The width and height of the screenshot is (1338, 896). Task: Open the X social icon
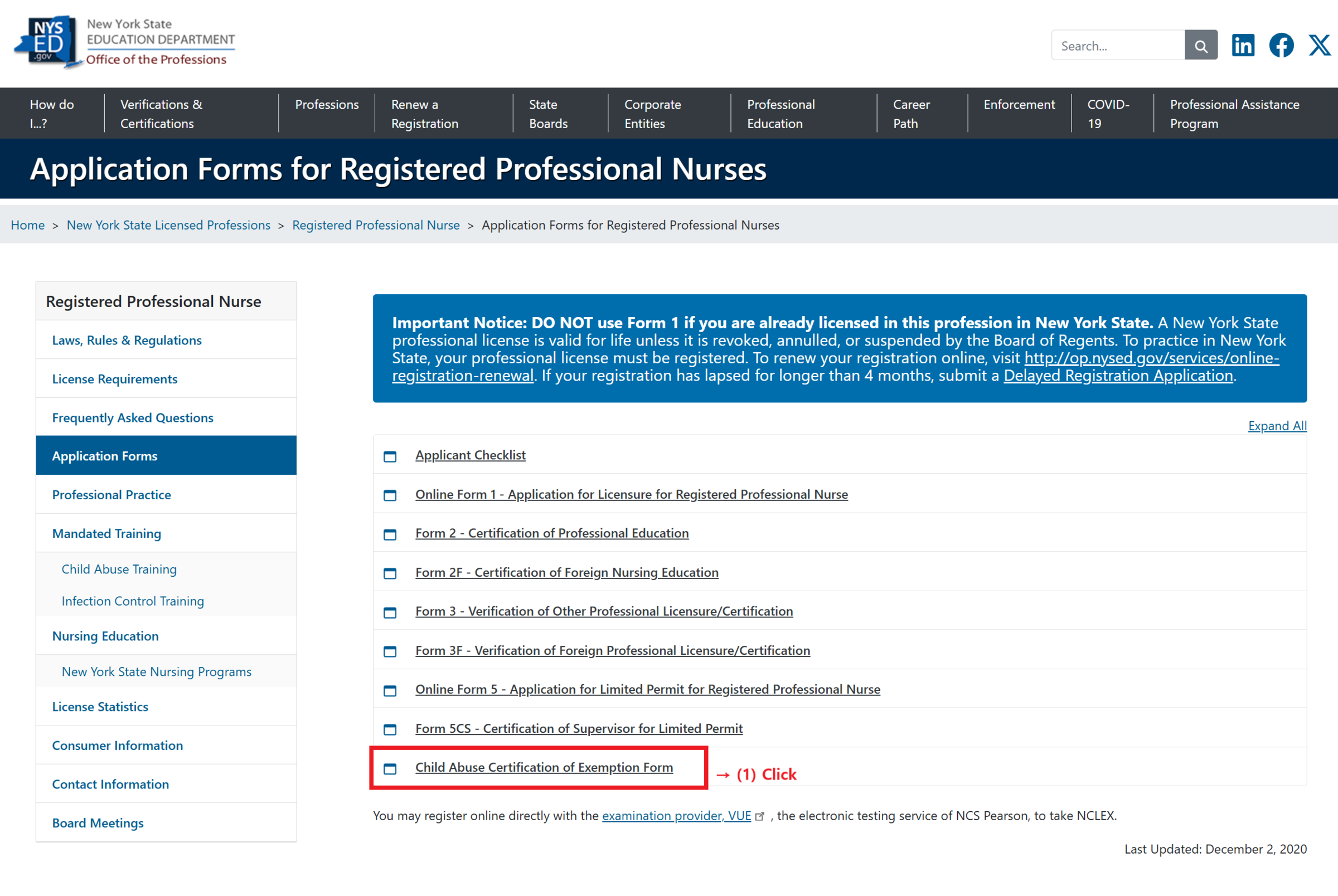1320,45
